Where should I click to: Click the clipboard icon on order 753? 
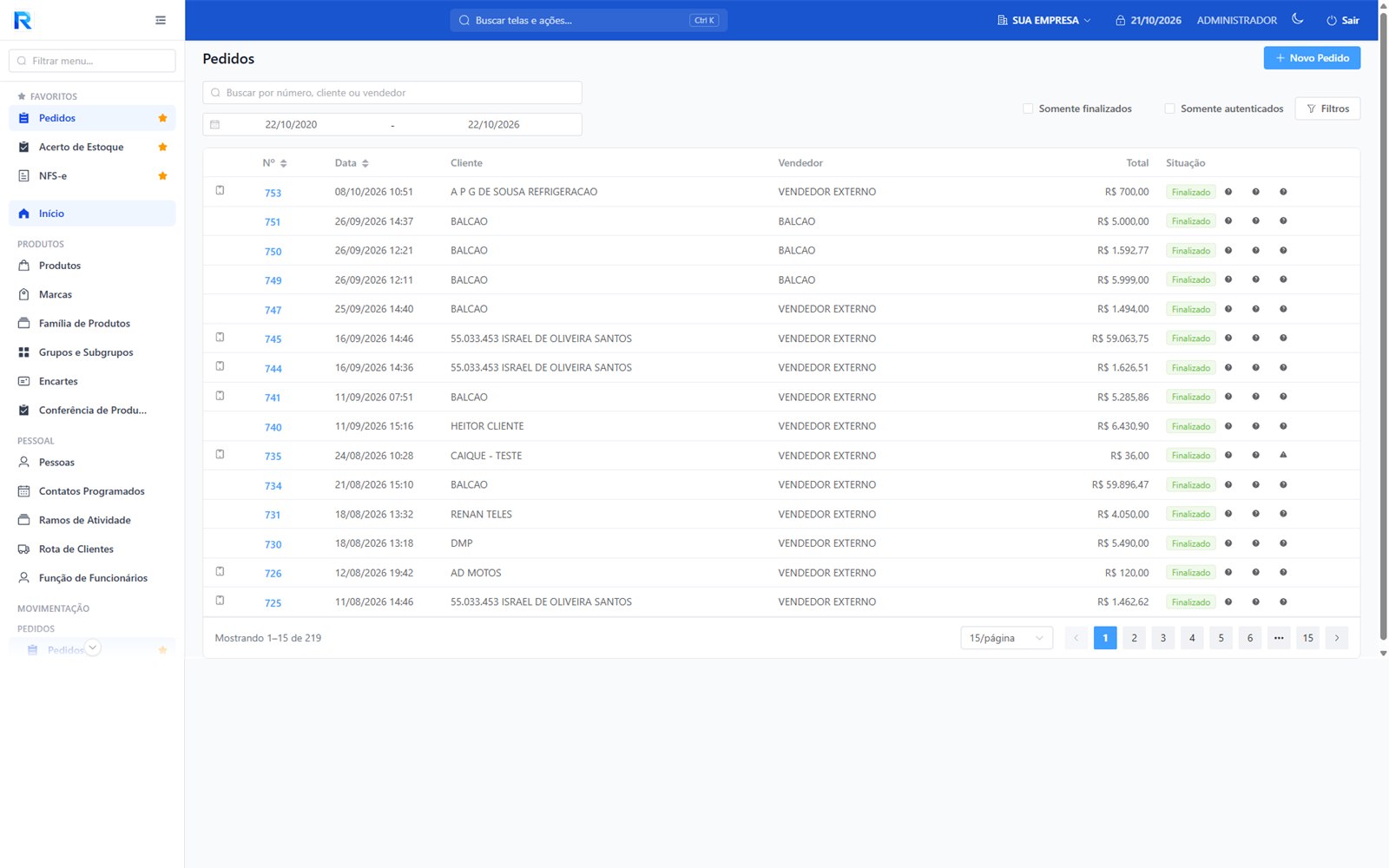220,190
